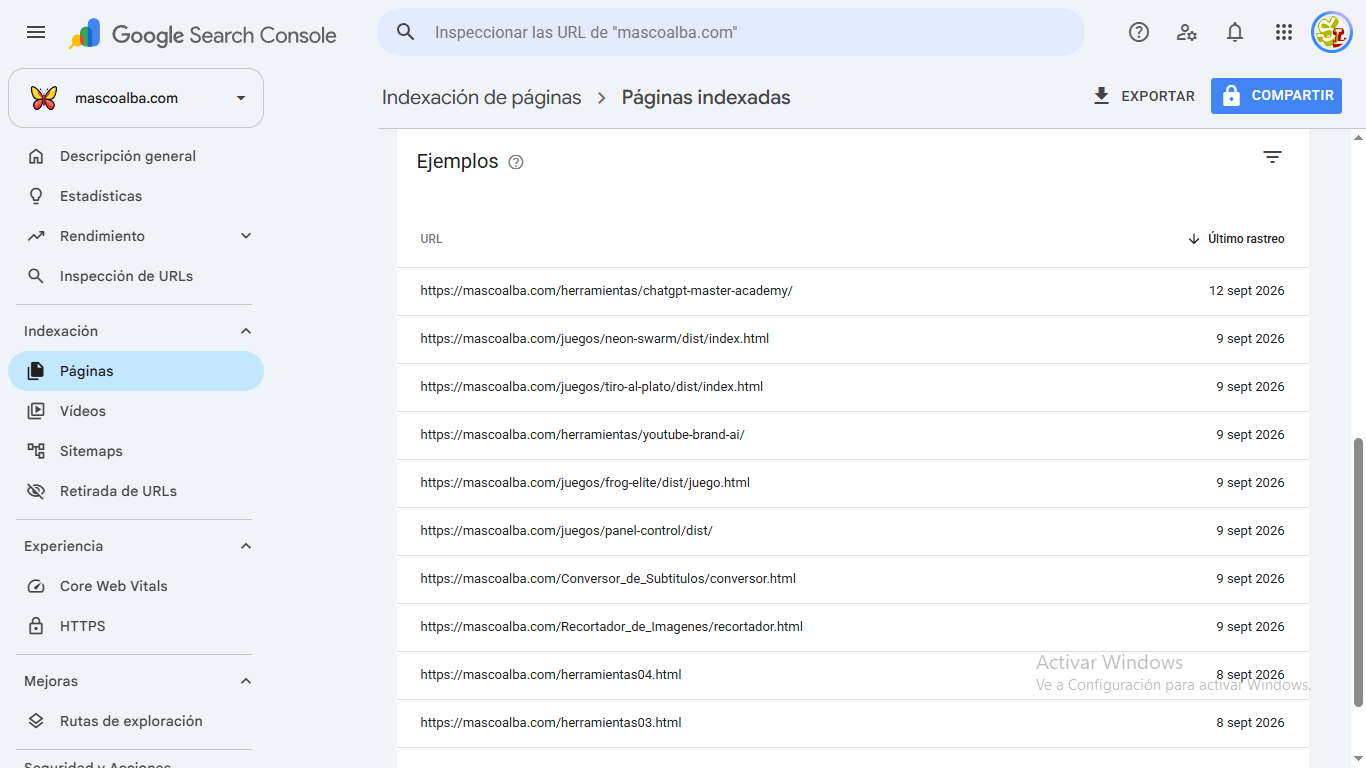
Task: Select the tiro-al-plato index.html URL row
Action: [x=853, y=387]
